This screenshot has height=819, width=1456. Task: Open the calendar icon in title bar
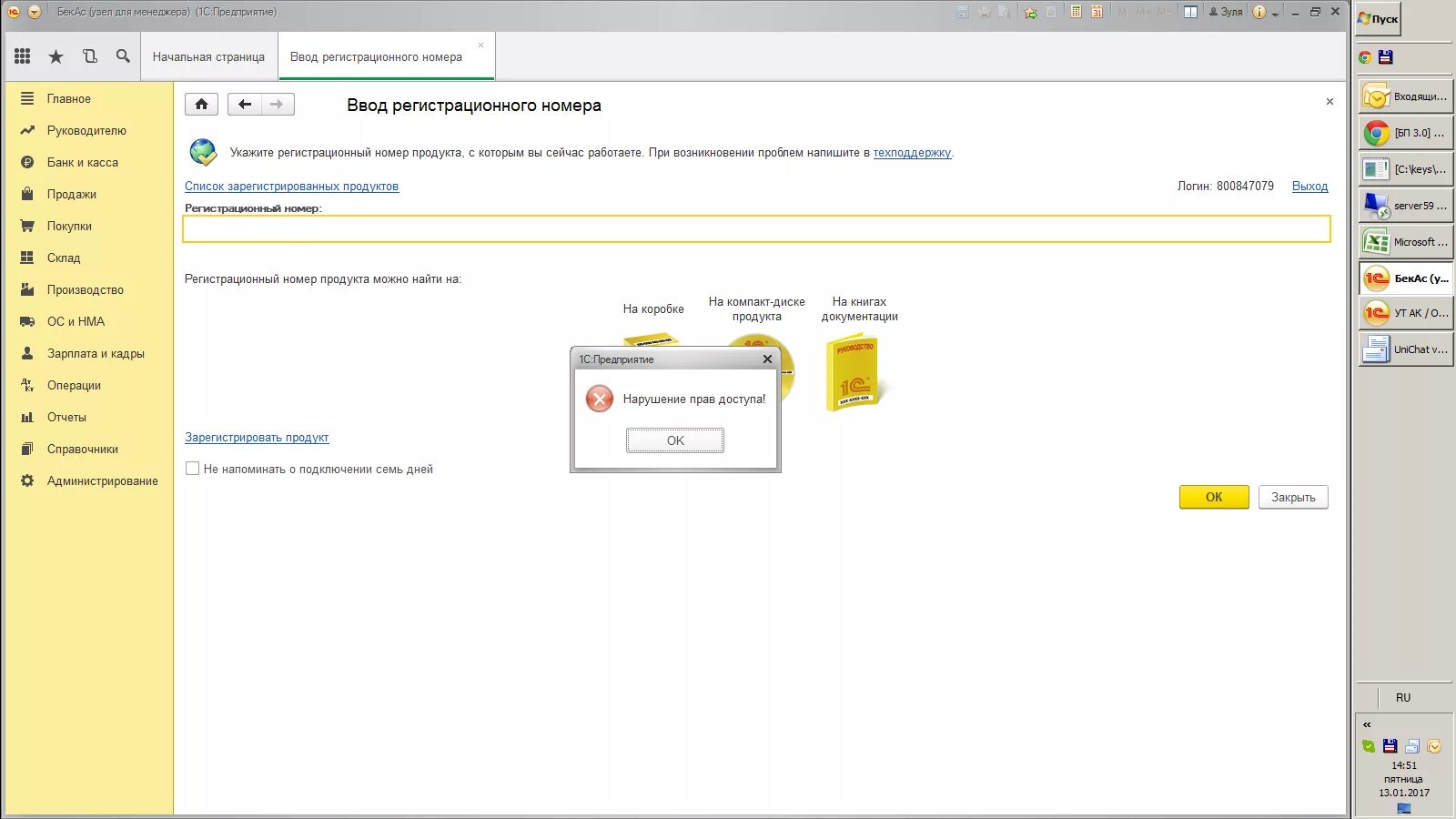click(x=1097, y=12)
